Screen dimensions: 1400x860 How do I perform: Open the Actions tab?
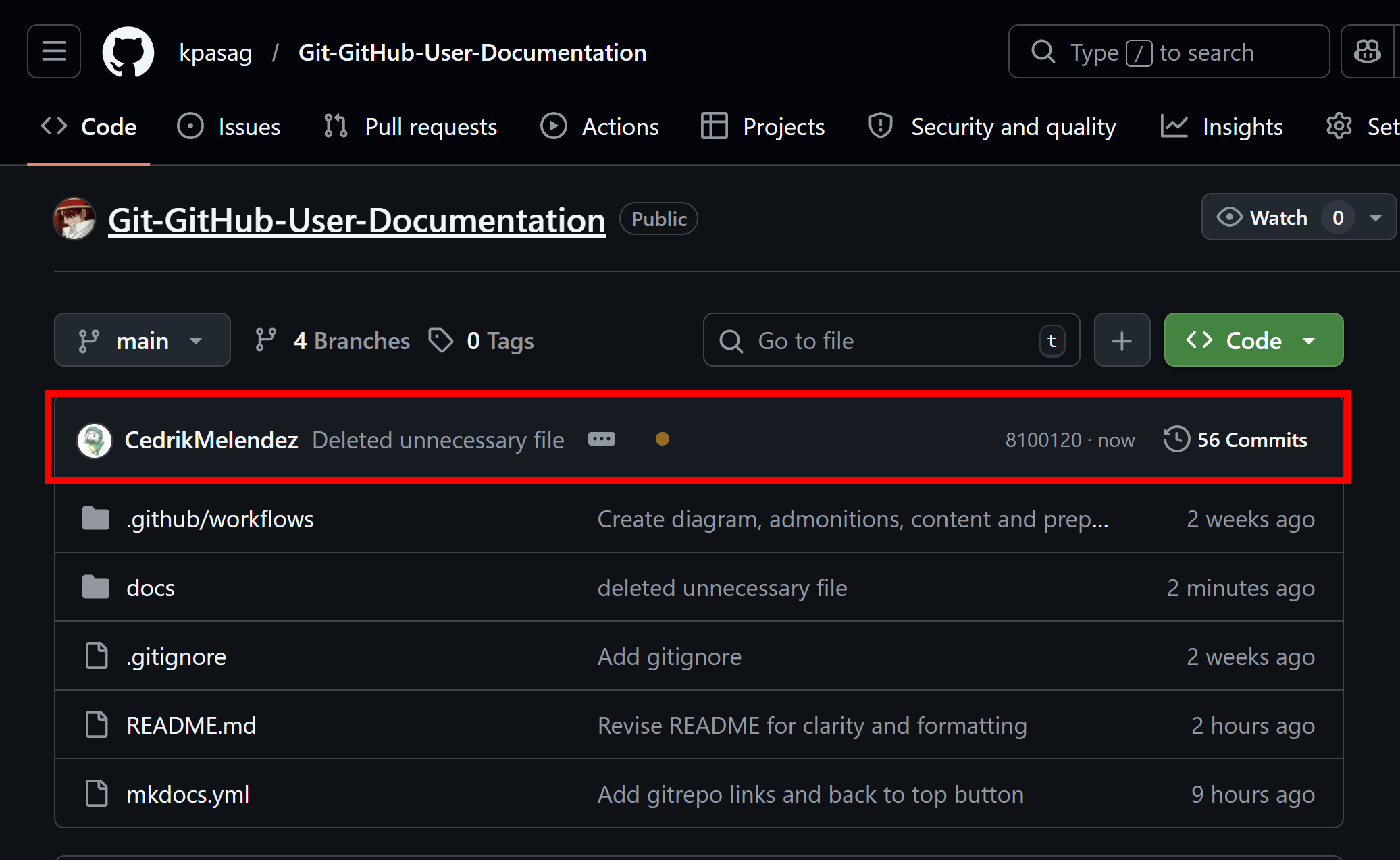point(620,126)
